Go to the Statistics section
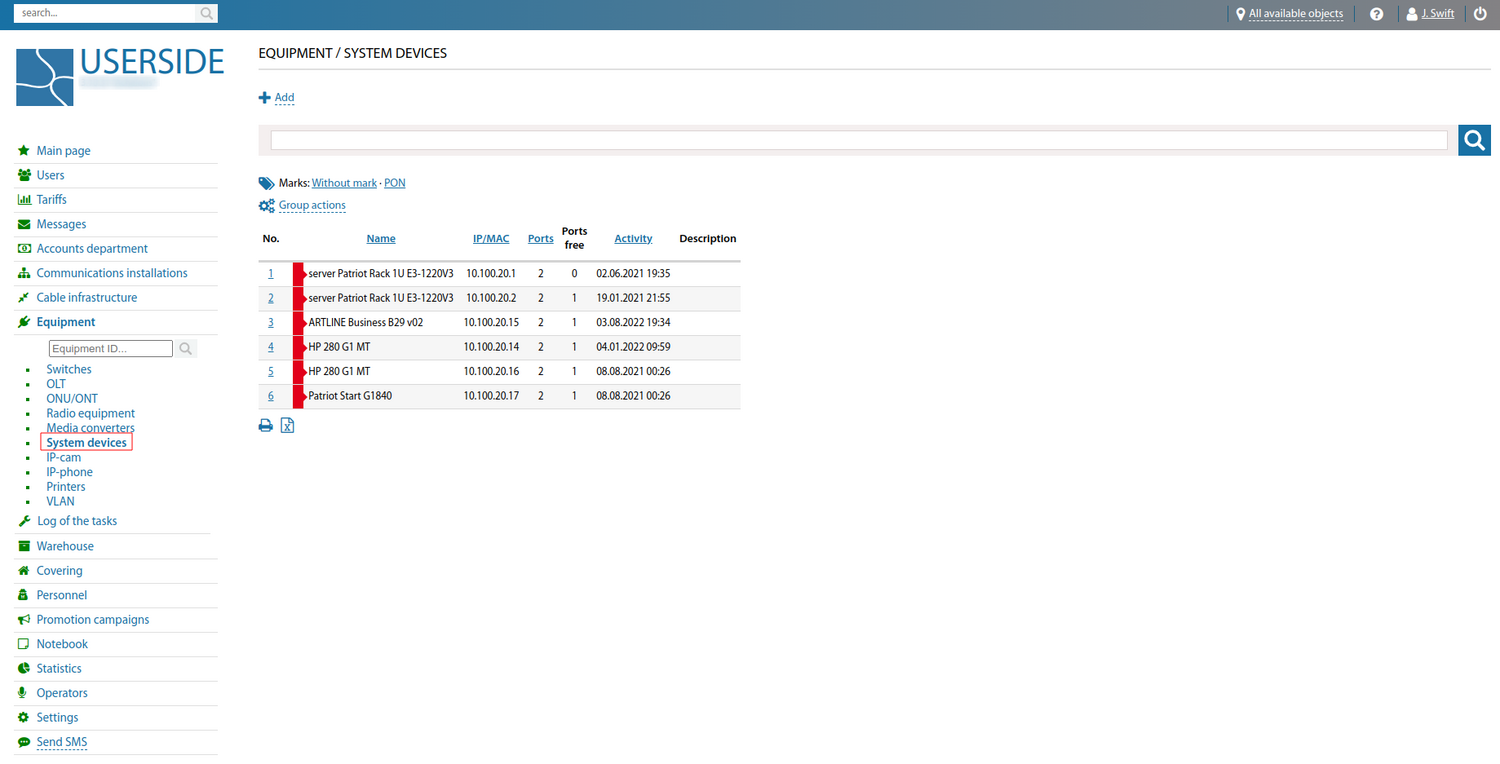This screenshot has width=1500, height=764. point(59,668)
